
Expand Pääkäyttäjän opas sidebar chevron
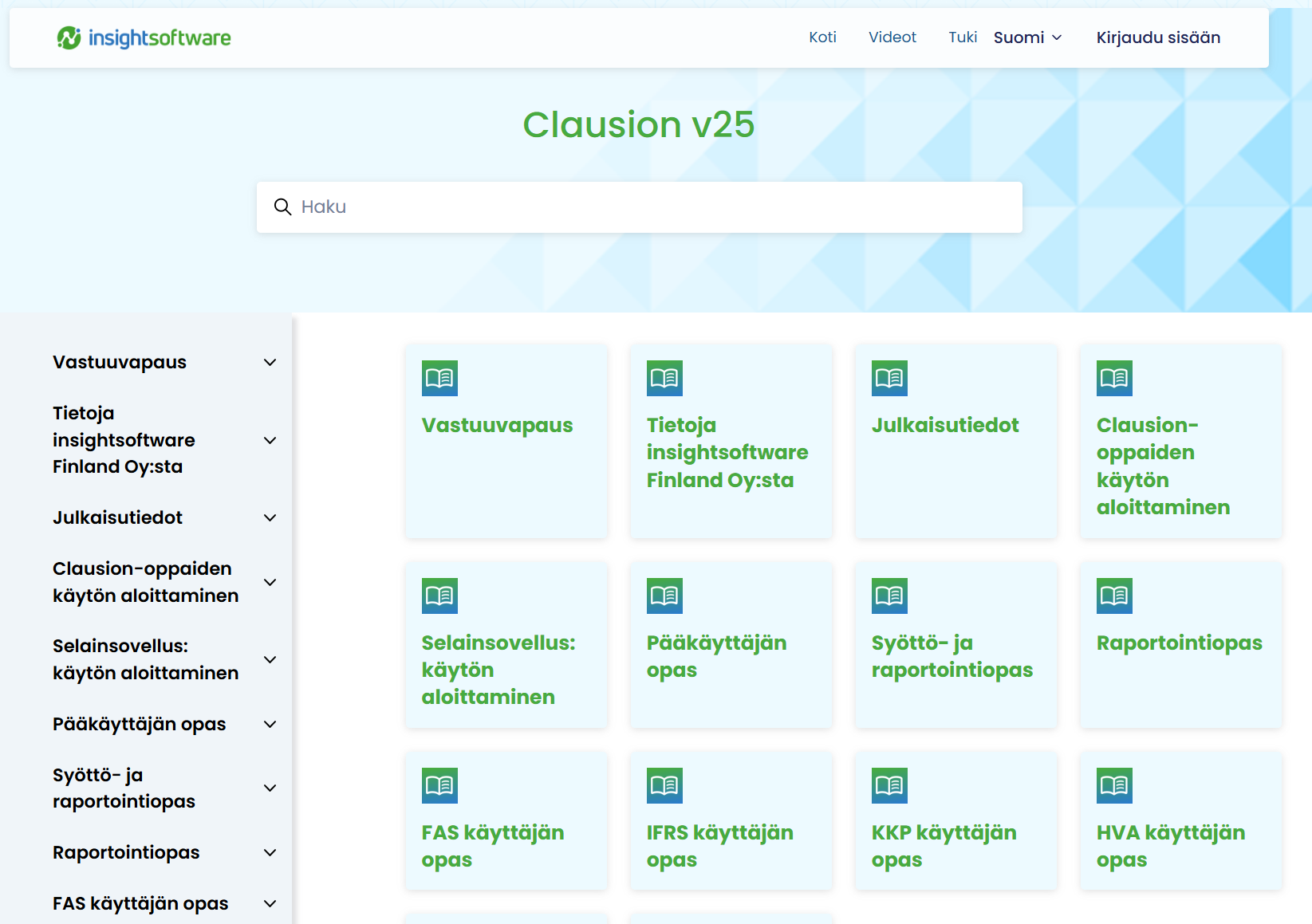pyautogui.click(x=270, y=725)
